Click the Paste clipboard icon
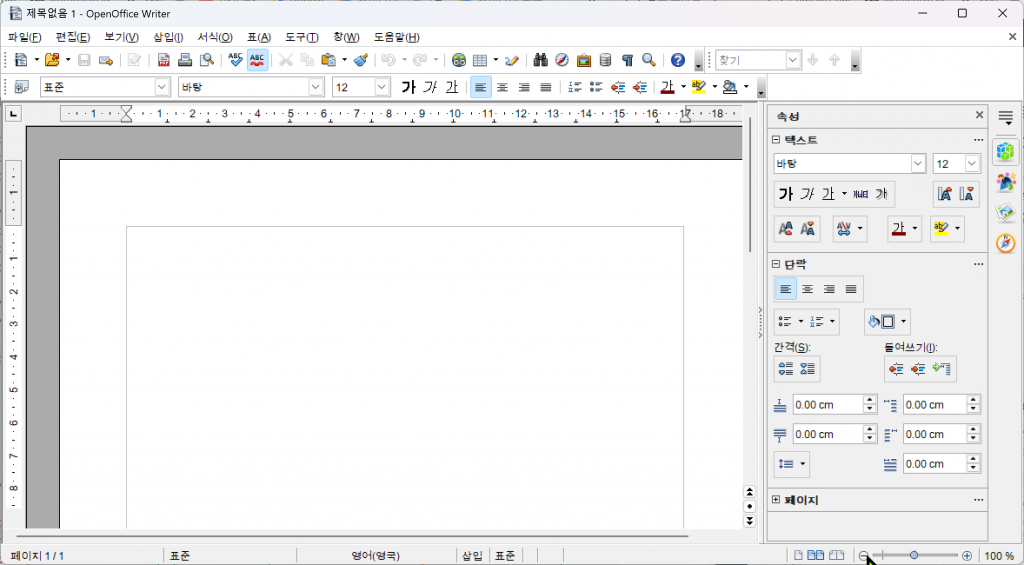1024x565 pixels. tap(328, 60)
